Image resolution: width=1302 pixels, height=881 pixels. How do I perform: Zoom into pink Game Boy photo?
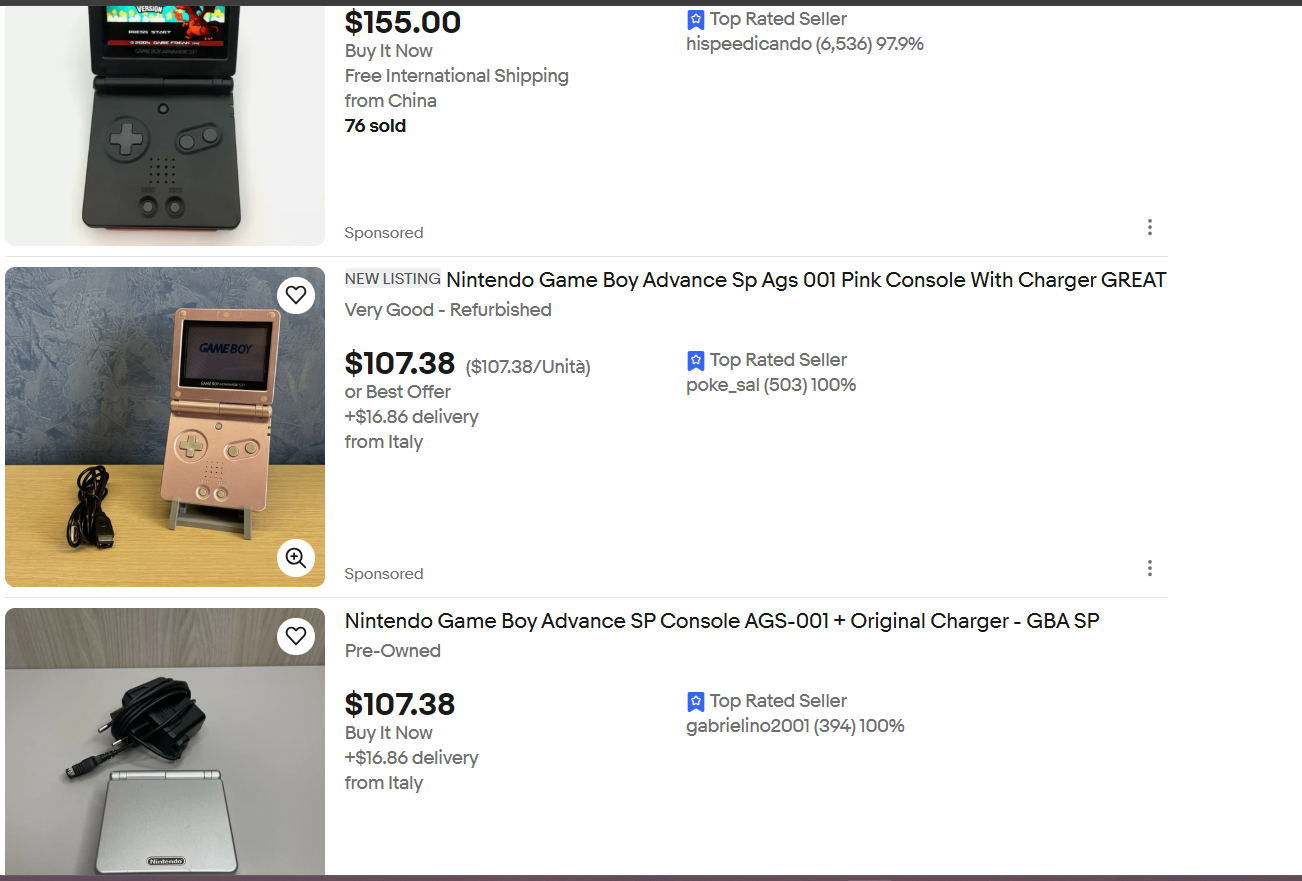(x=295, y=558)
